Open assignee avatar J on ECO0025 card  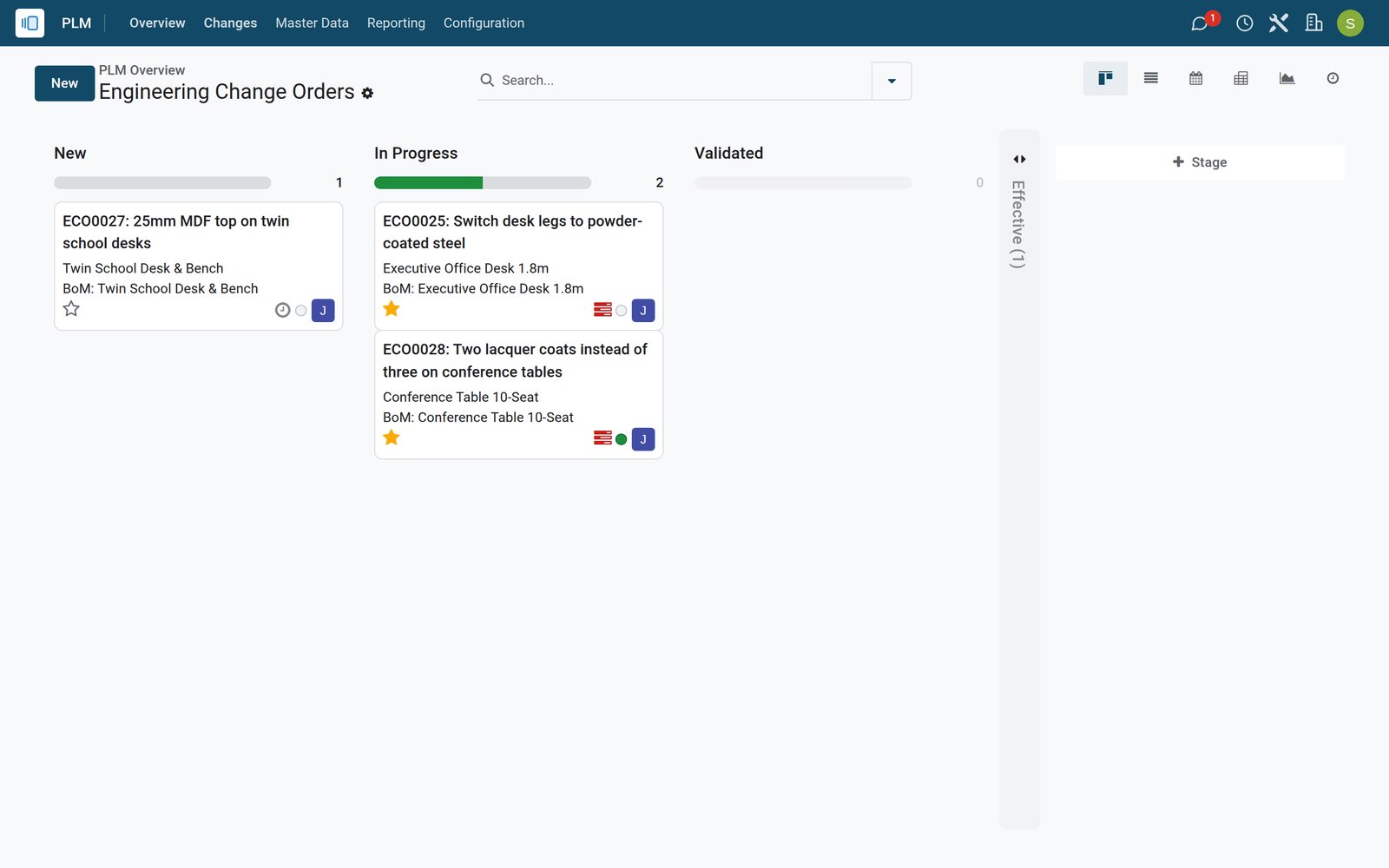(x=643, y=311)
